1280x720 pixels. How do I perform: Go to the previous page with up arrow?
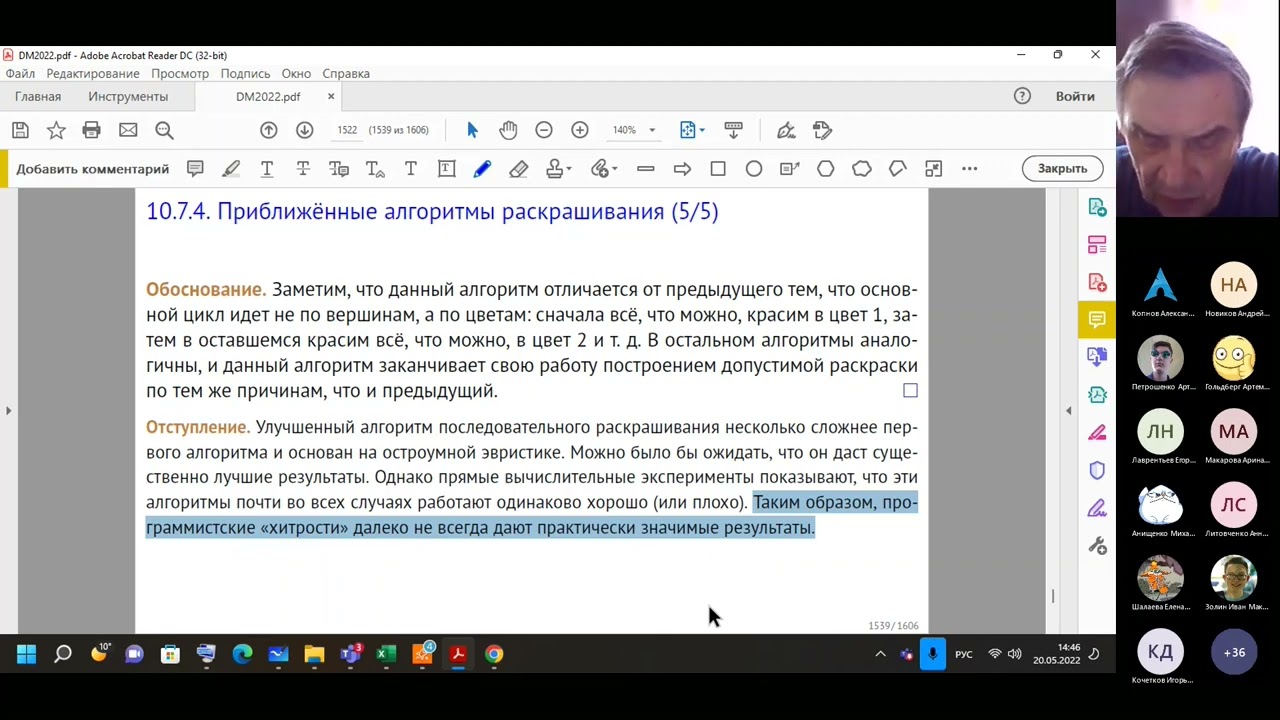click(x=269, y=130)
